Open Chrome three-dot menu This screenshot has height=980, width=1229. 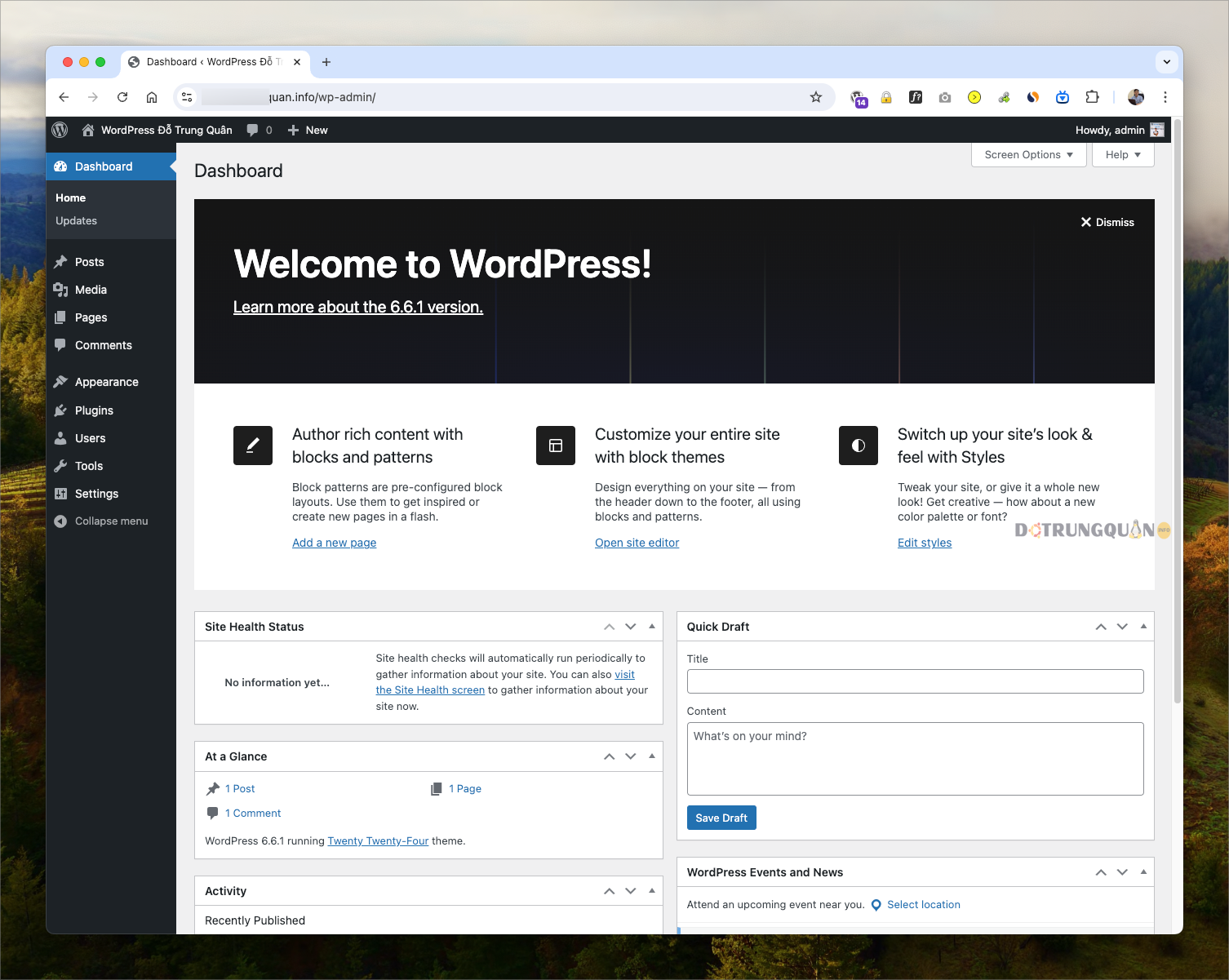pyautogui.click(x=1165, y=97)
